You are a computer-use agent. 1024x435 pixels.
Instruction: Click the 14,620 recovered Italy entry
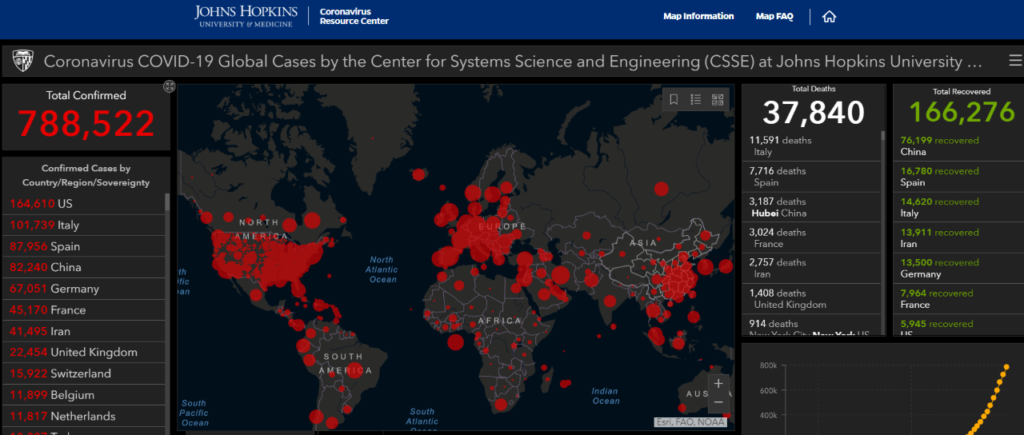[958, 208]
